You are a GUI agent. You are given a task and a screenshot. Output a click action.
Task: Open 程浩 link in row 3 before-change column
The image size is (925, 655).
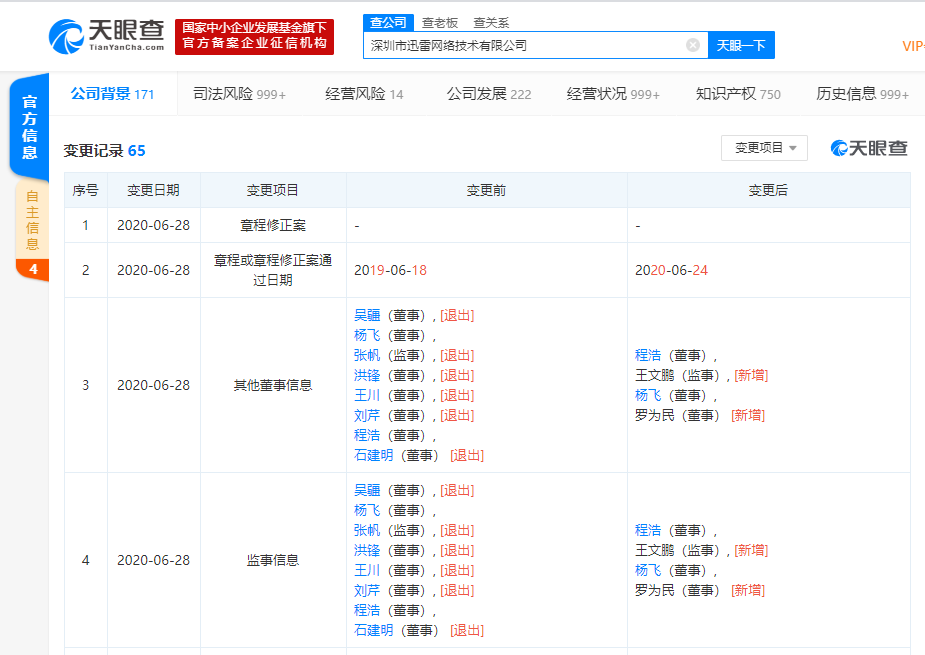367,435
